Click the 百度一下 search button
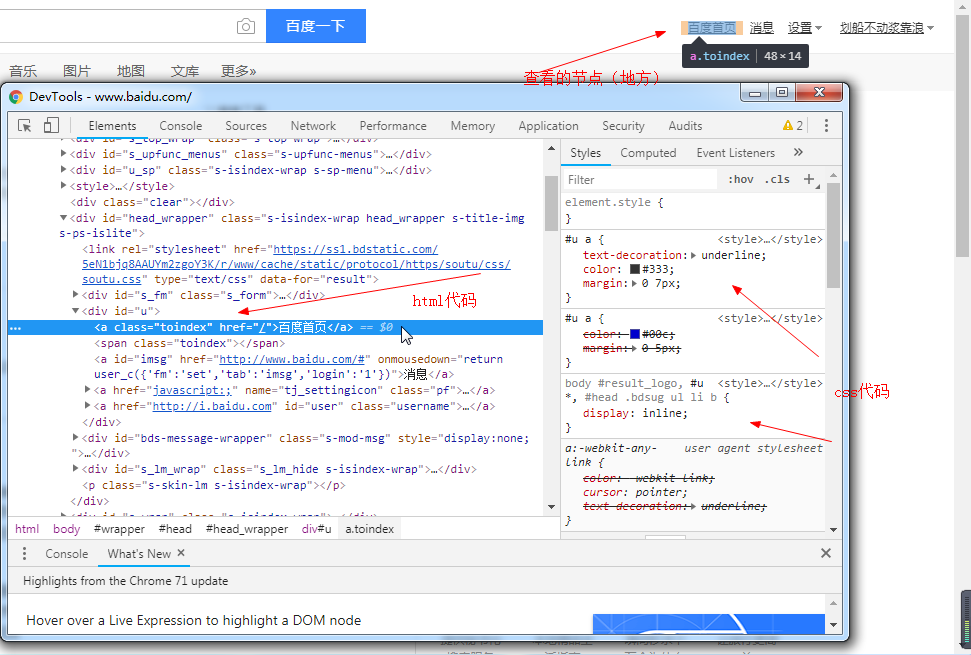Viewport: 971px width, 655px height. point(316,26)
